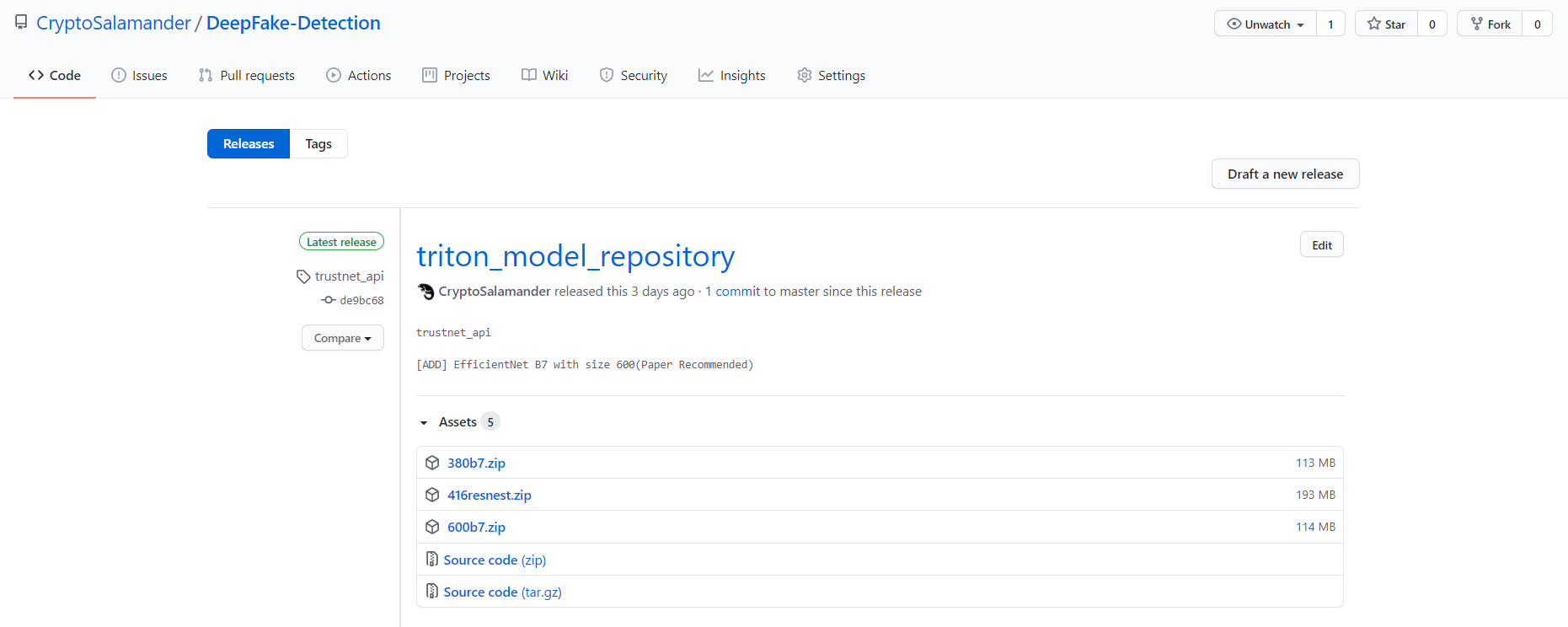Viewport: 1568px width, 627px height.
Task: Fork the repository
Action: tap(1490, 24)
